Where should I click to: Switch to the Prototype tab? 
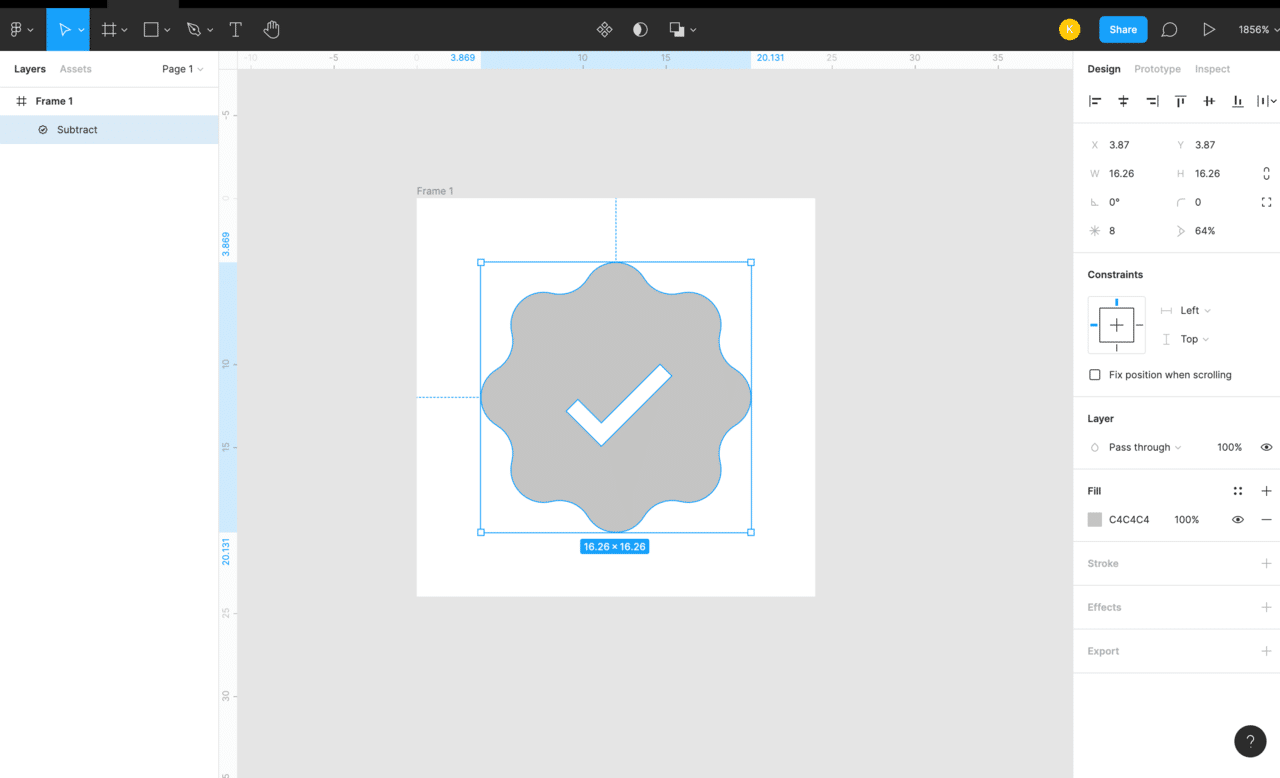1157,69
